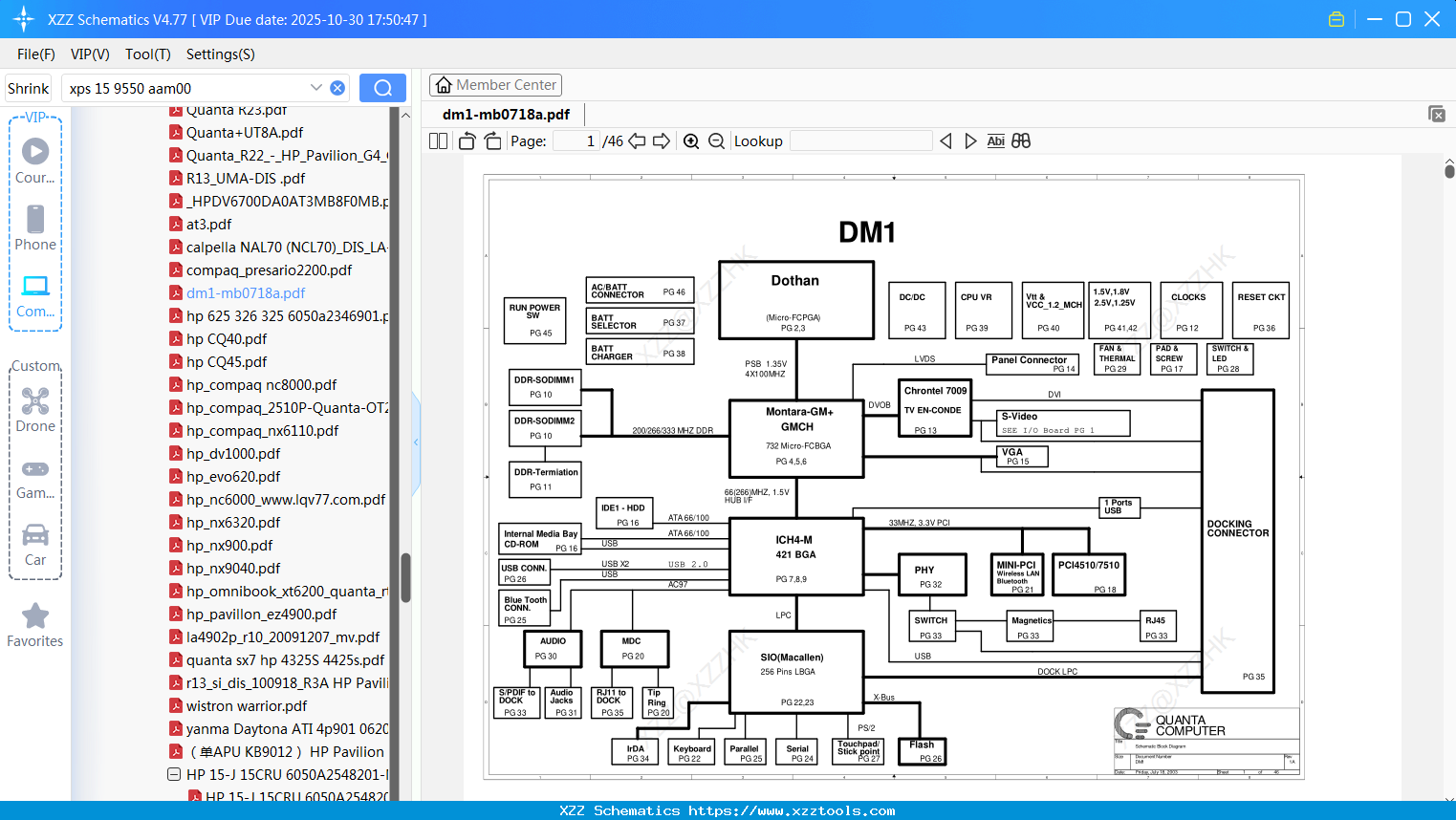Viewport: 1456px width, 820px height.
Task: Toggle Abi text match option
Action: pos(995,140)
